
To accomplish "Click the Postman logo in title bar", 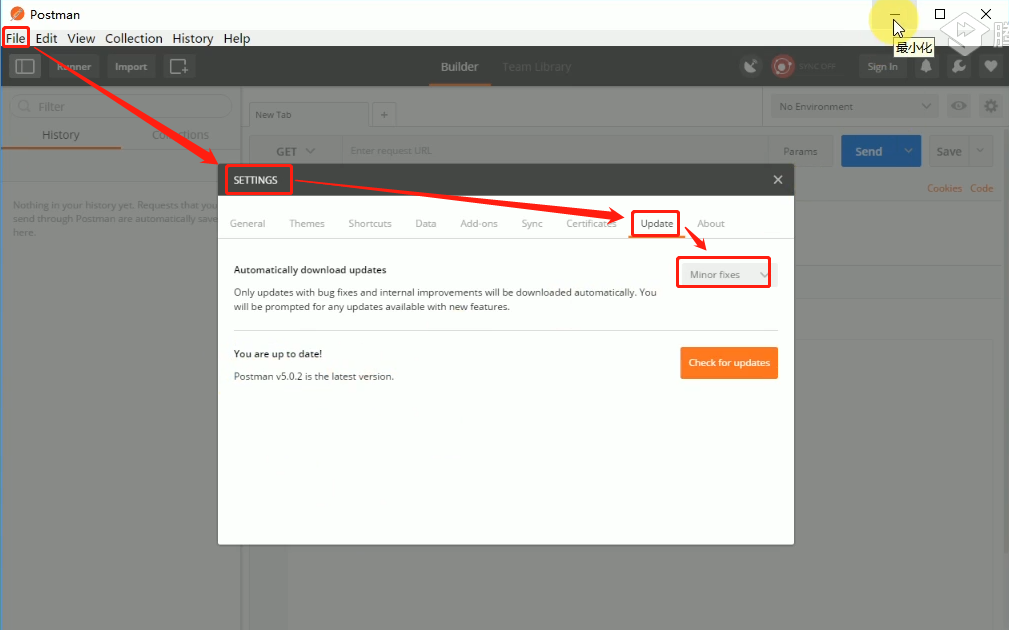I will point(17,14).
